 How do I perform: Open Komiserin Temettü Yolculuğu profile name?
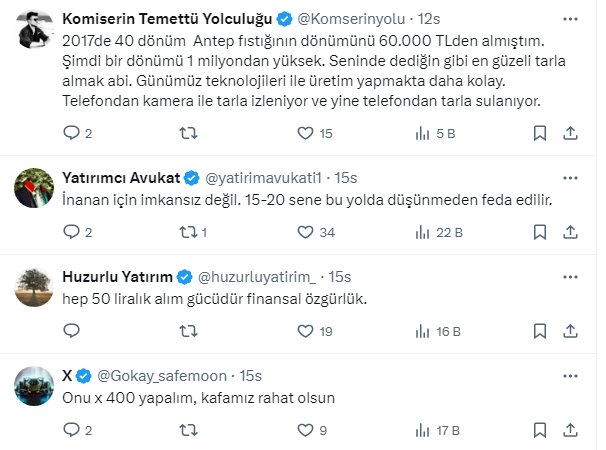(166, 18)
